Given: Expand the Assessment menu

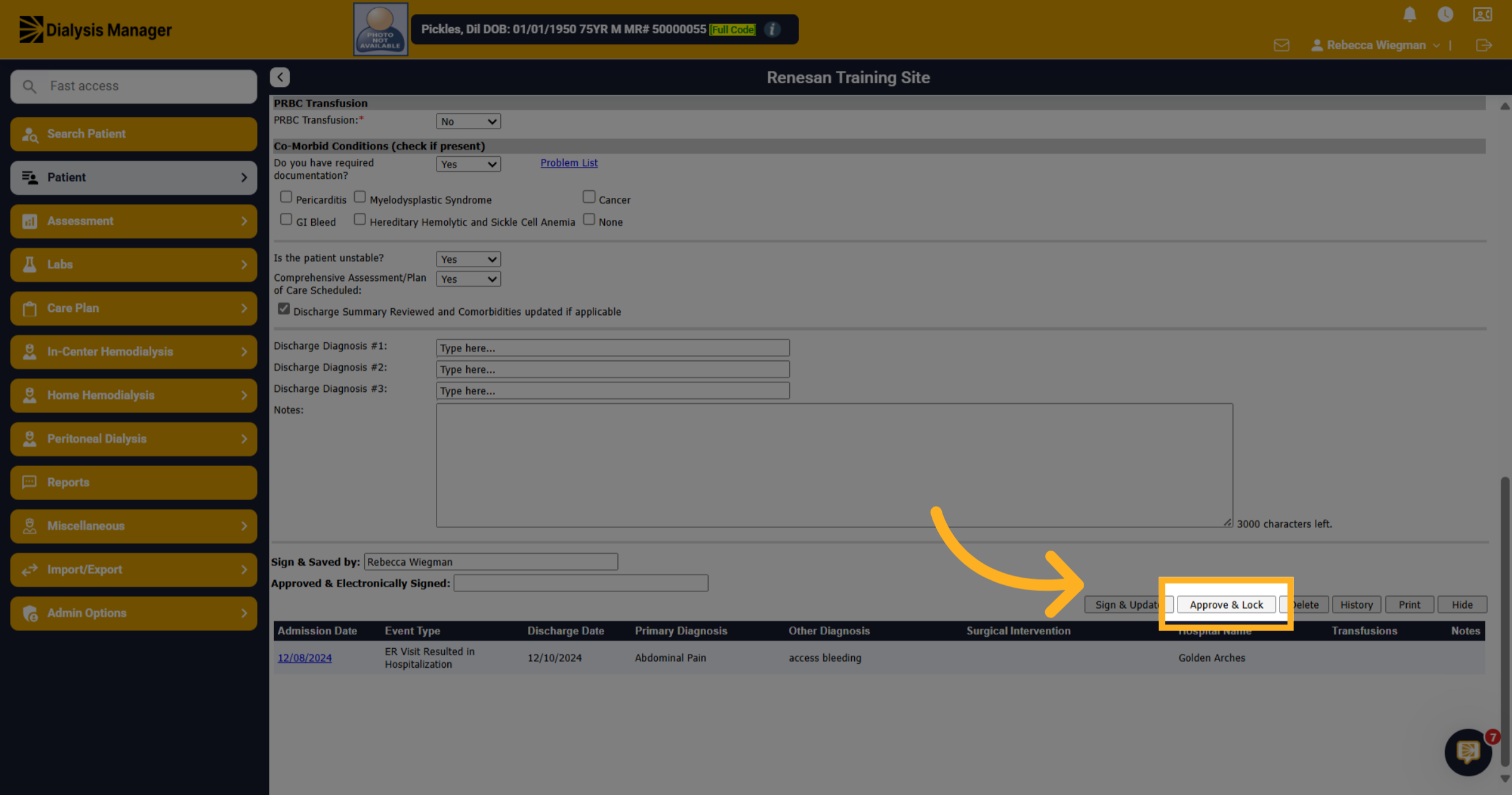Looking at the screenshot, I should (x=134, y=221).
